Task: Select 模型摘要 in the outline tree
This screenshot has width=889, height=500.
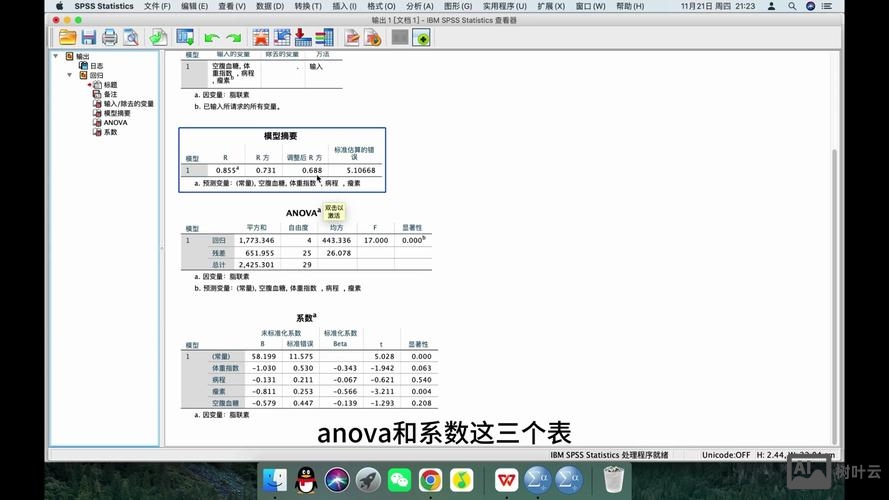Action: (117, 113)
